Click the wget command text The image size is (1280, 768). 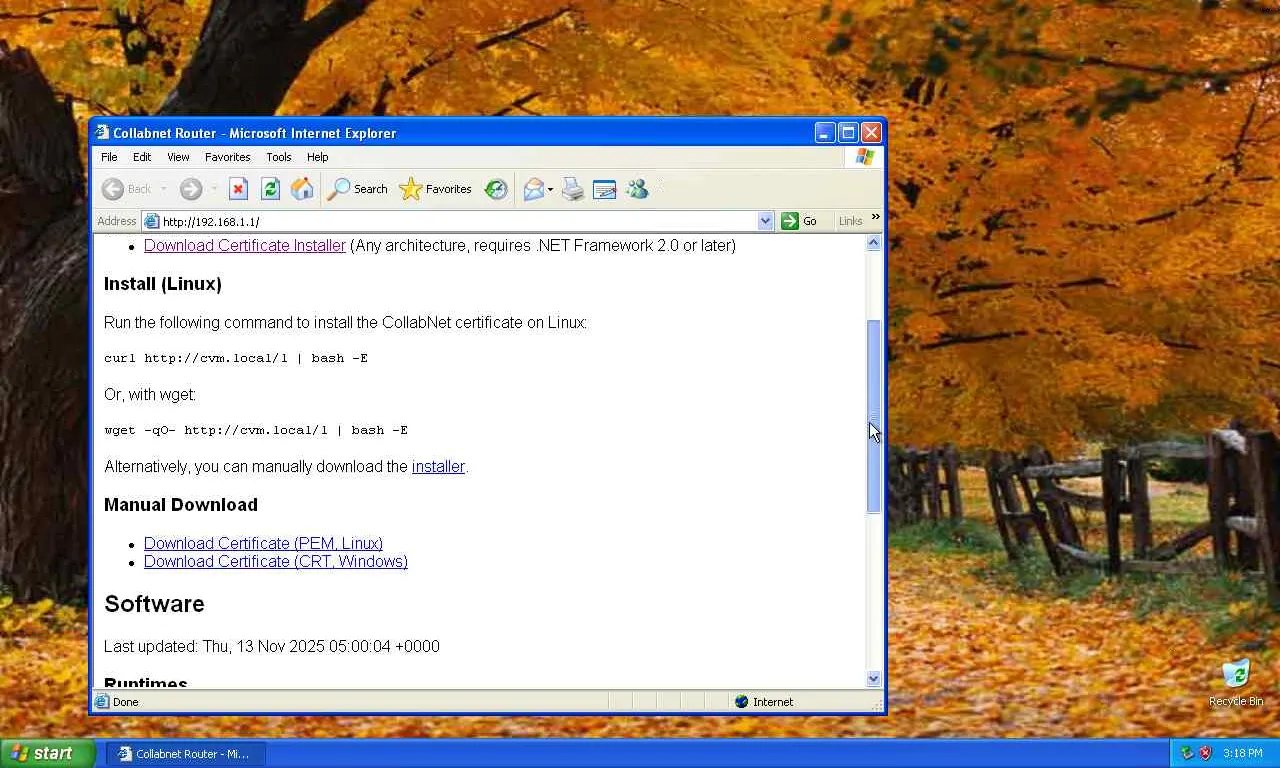click(256, 430)
